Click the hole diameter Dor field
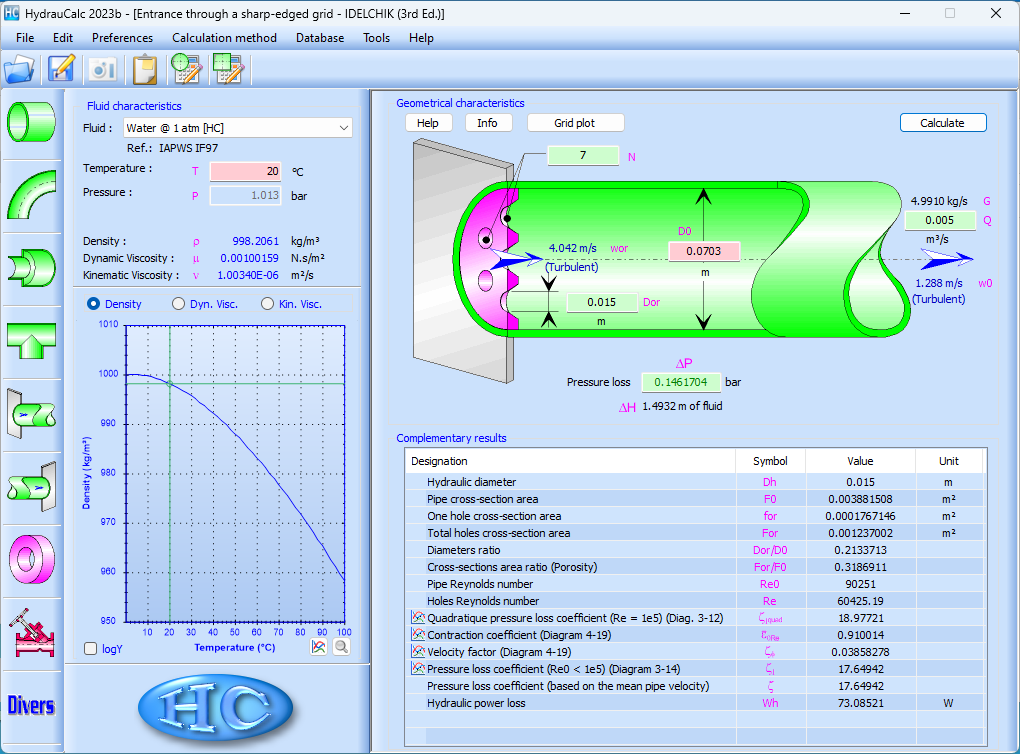This screenshot has width=1020, height=754. tap(602, 302)
